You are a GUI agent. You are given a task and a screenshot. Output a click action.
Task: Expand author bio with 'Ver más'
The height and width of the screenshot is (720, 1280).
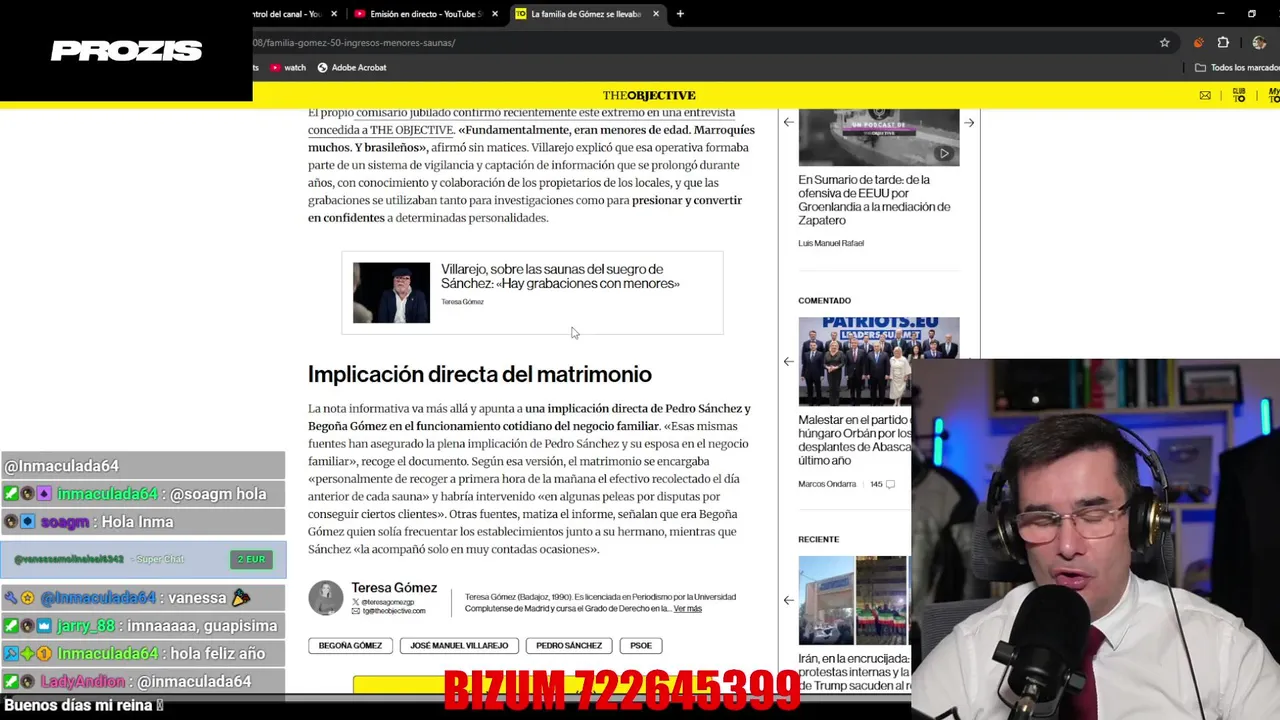[688, 608]
